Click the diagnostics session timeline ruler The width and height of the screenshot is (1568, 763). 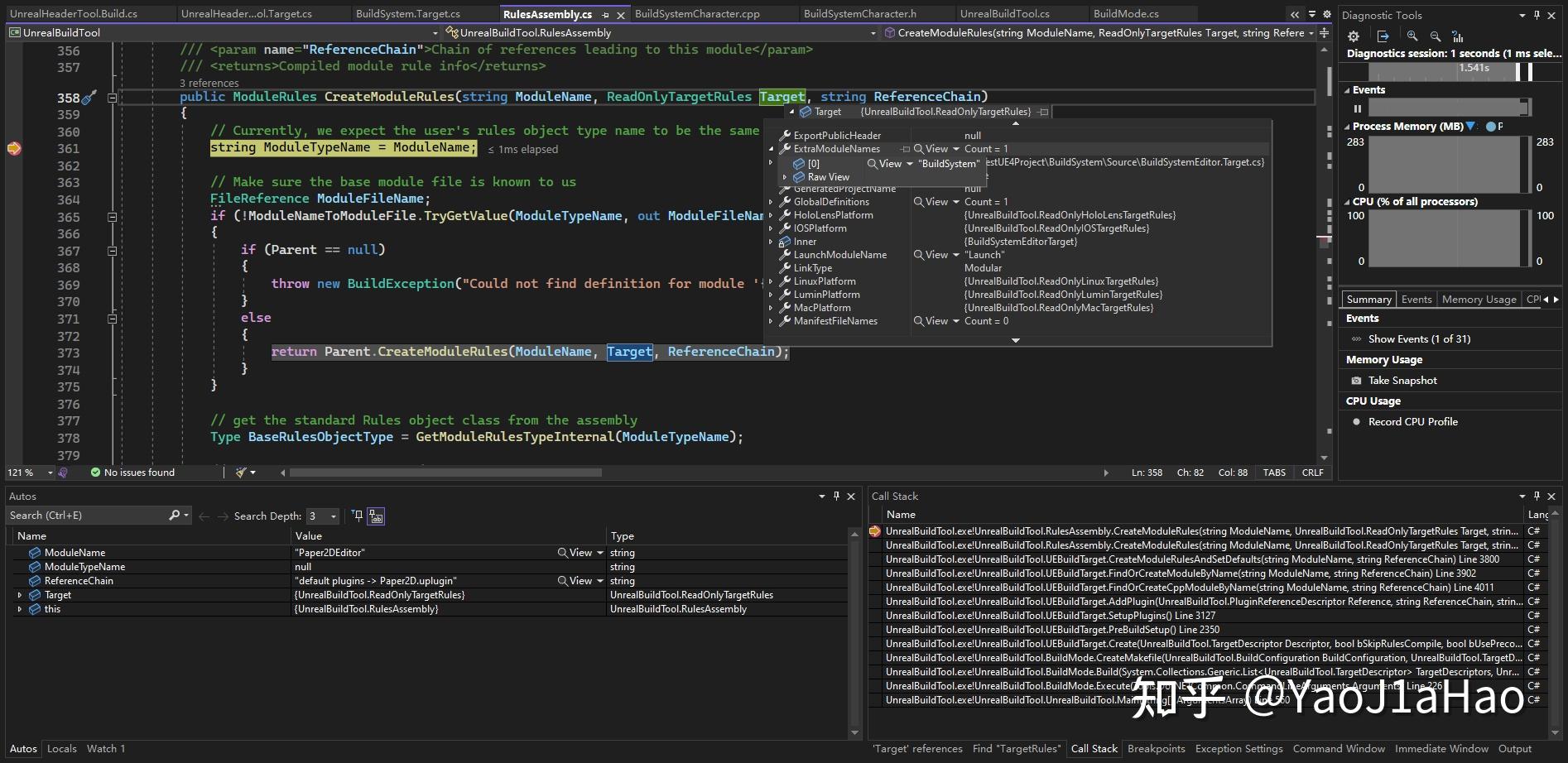(x=1441, y=70)
